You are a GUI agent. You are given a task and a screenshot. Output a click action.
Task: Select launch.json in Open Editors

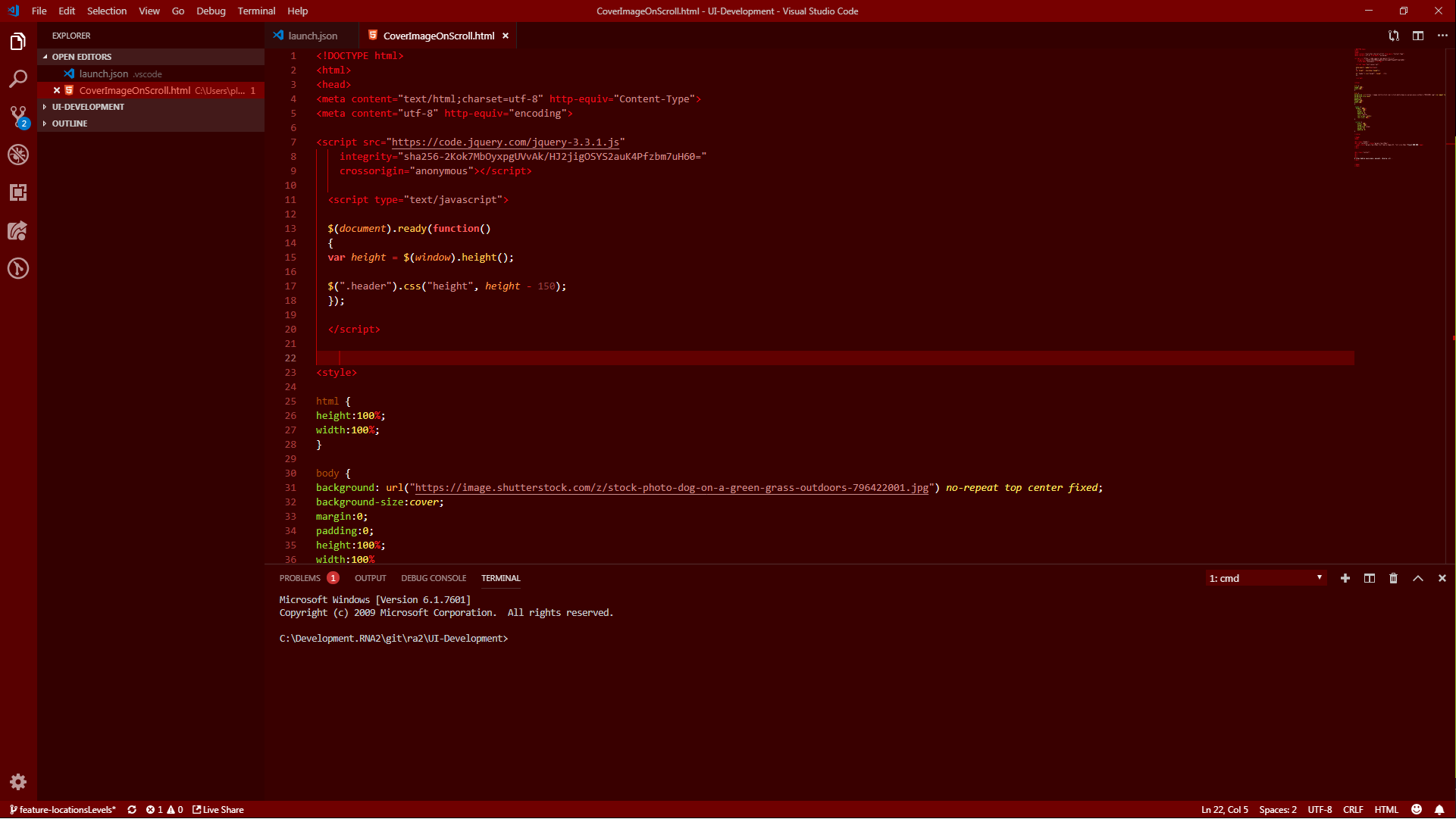151,73
